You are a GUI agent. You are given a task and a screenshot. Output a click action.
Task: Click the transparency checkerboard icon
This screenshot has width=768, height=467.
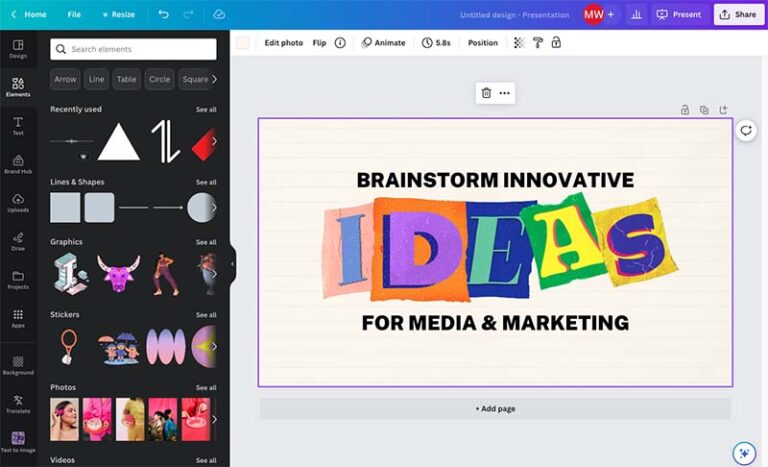click(x=519, y=43)
